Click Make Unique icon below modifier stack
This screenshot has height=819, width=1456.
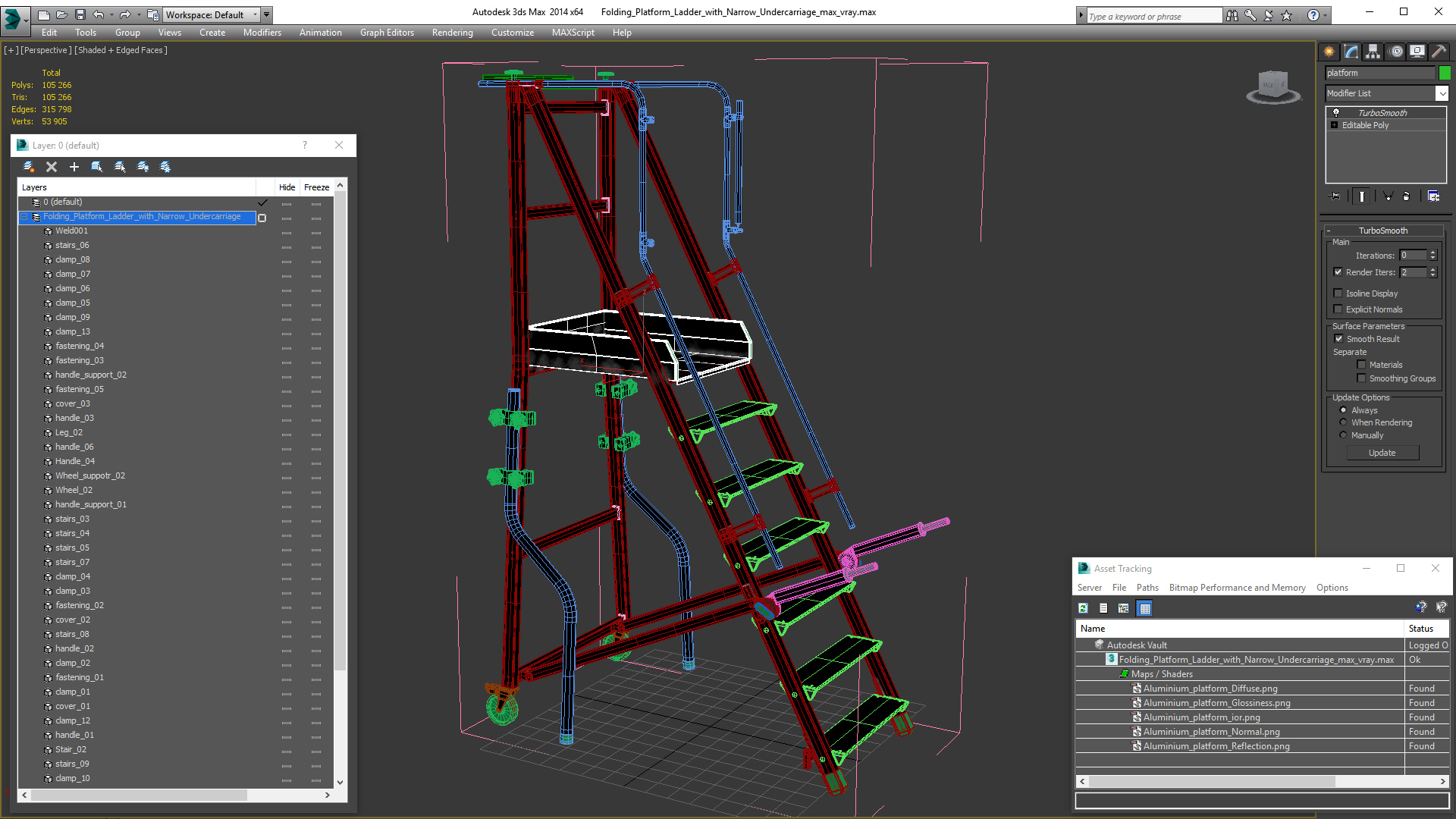(x=1389, y=196)
